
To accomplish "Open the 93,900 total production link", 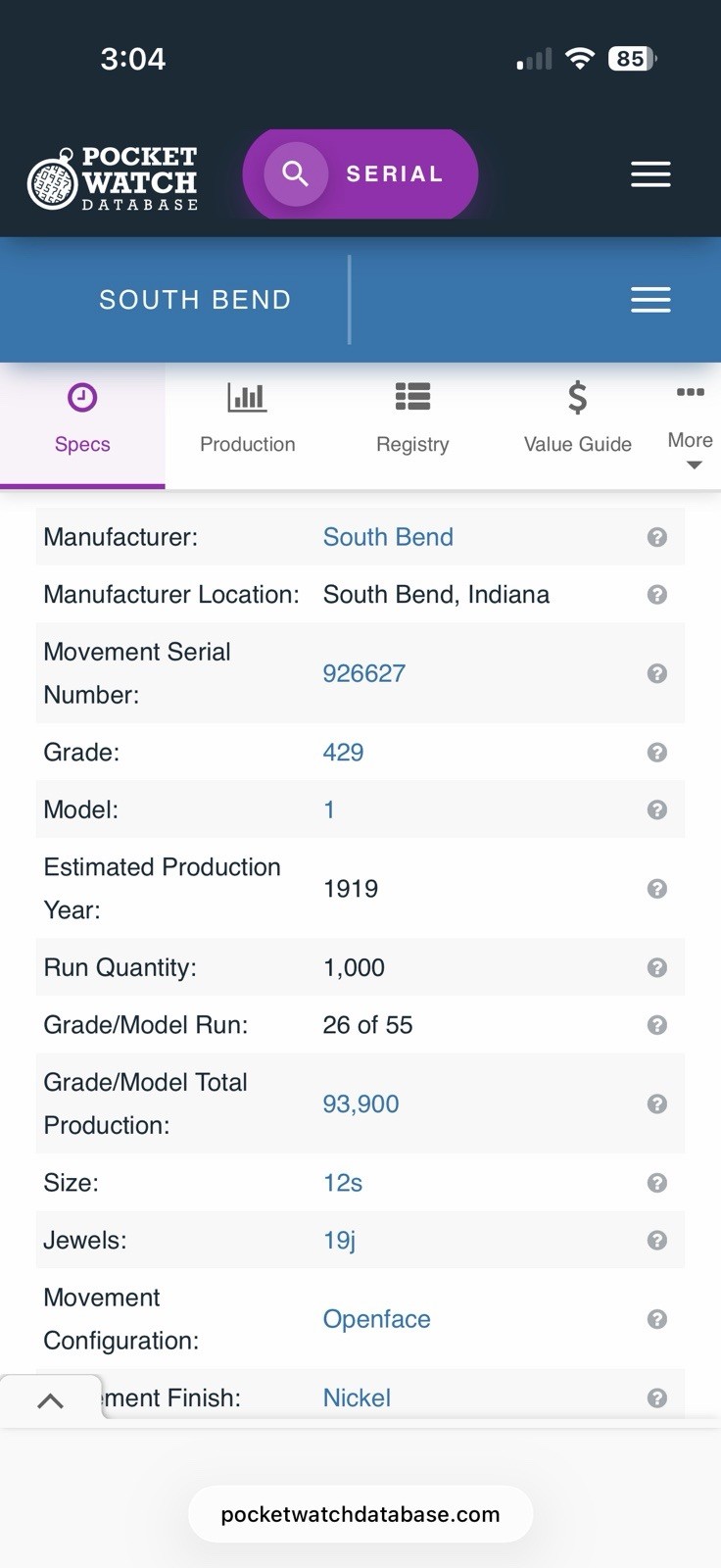I will [360, 1103].
